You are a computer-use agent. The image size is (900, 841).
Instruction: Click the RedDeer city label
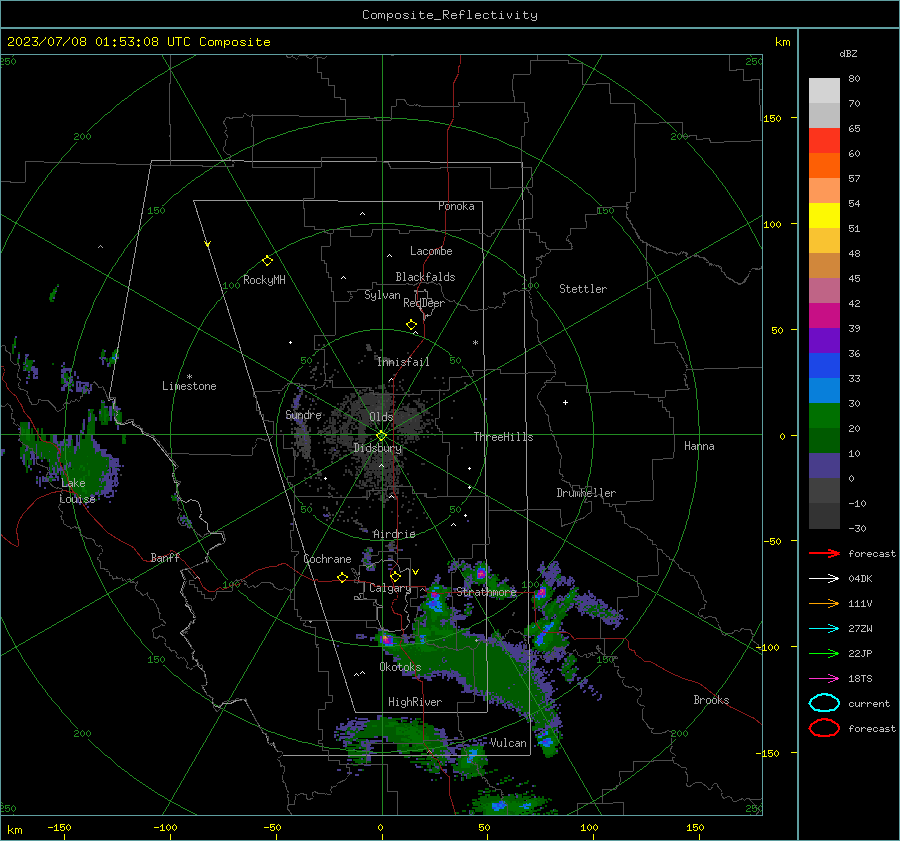click(424, 303)
